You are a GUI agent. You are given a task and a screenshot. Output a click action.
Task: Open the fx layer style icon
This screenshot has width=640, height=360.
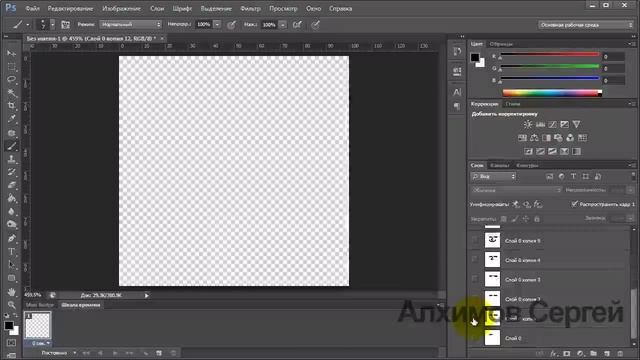553,353
